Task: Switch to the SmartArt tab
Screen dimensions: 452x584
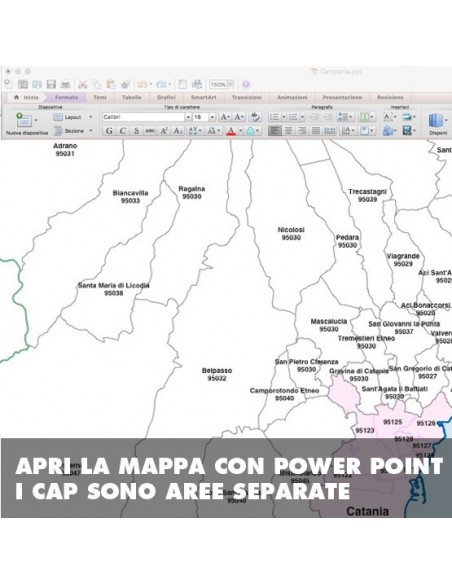Action: tap(203, 97)
